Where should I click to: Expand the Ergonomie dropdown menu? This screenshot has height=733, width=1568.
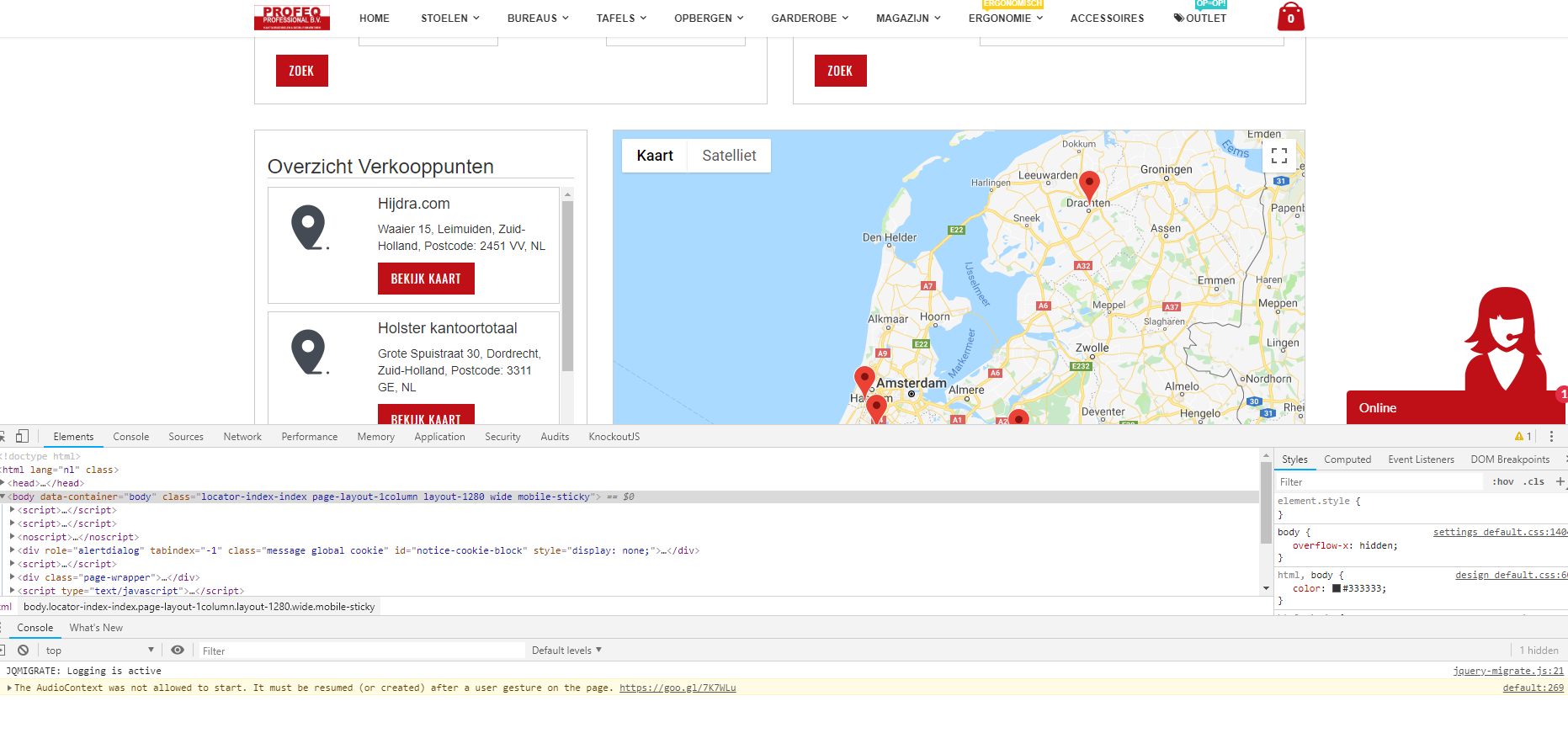point(1006,19)
